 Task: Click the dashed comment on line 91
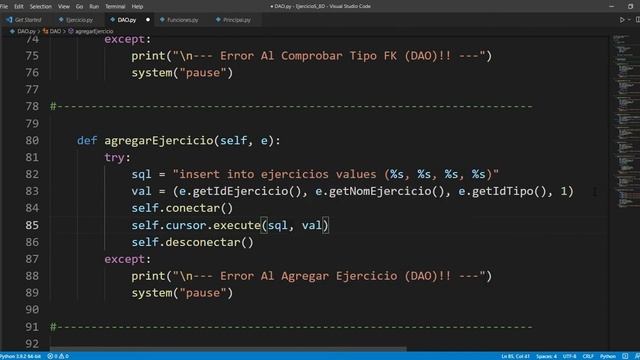[x=291, y=327]
